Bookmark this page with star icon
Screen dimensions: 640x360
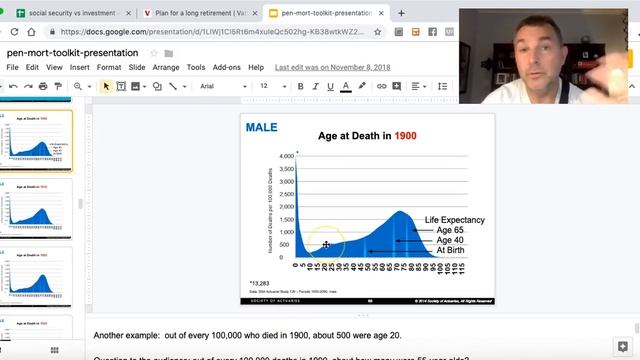[x=378, y=32]
